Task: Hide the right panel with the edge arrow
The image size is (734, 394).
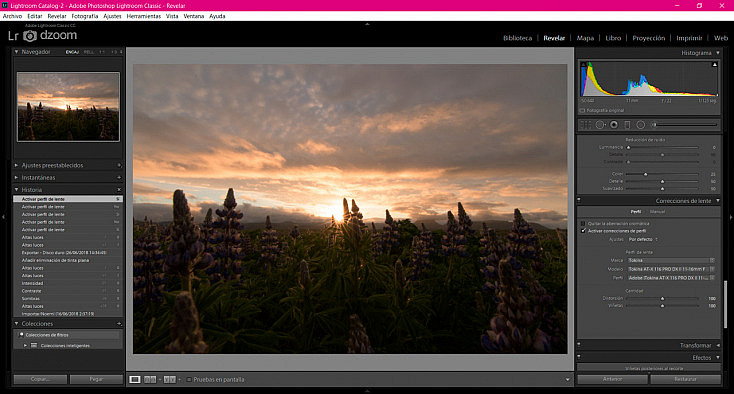Action: pos(730,217)
